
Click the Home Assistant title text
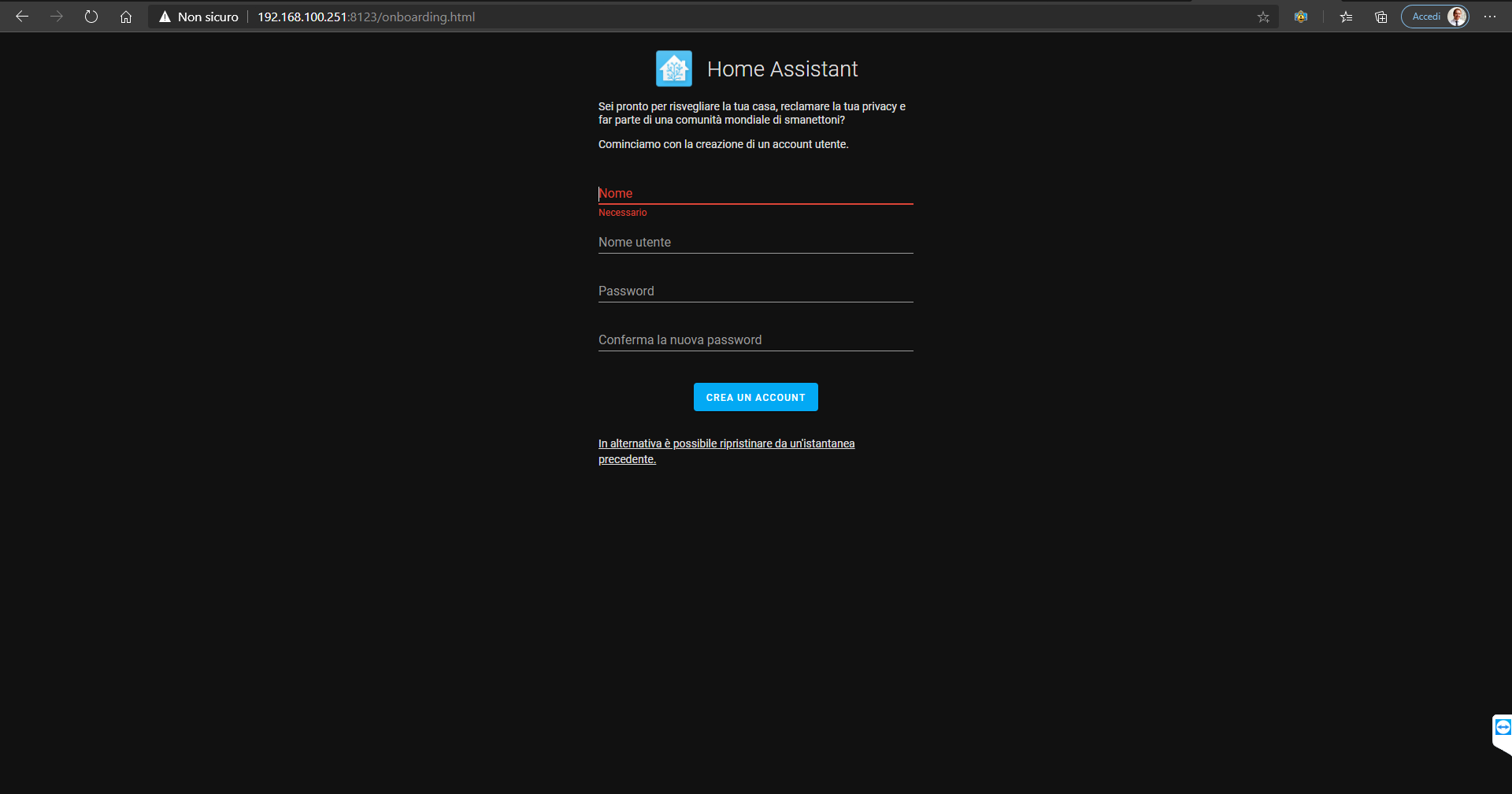782,69
